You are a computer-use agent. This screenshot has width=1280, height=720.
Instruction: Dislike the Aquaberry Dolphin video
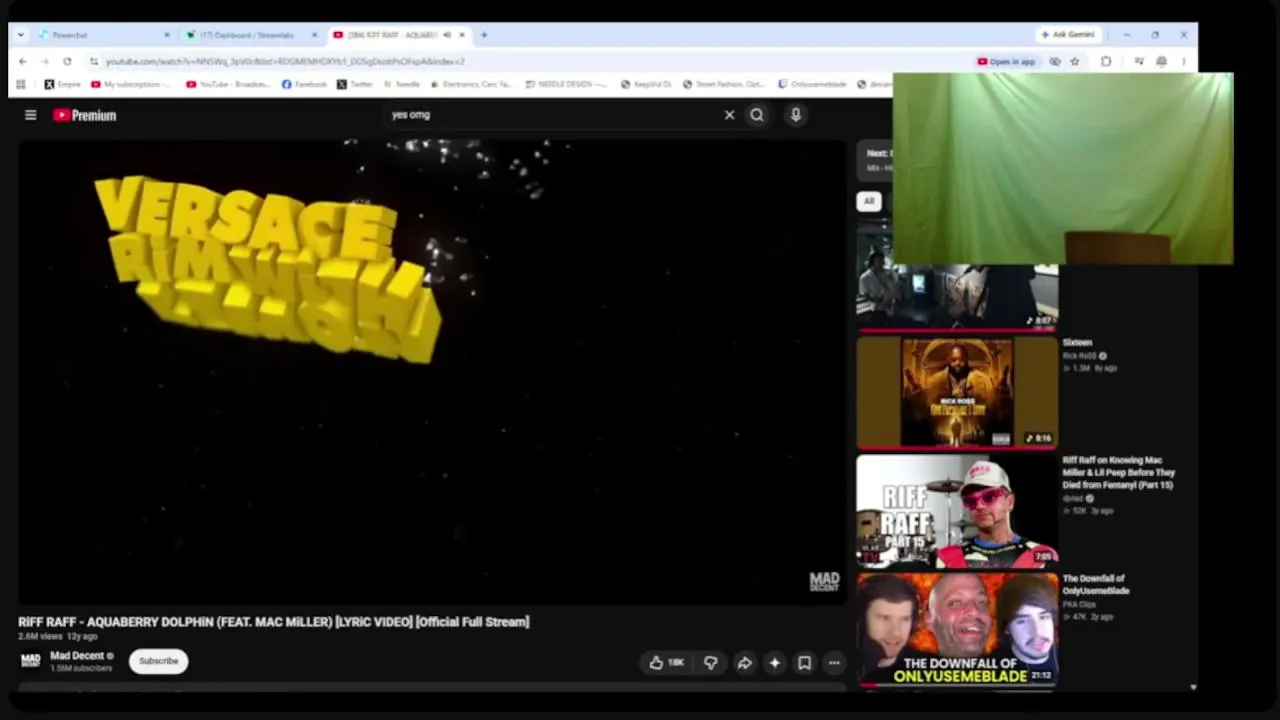click(711, 662)
